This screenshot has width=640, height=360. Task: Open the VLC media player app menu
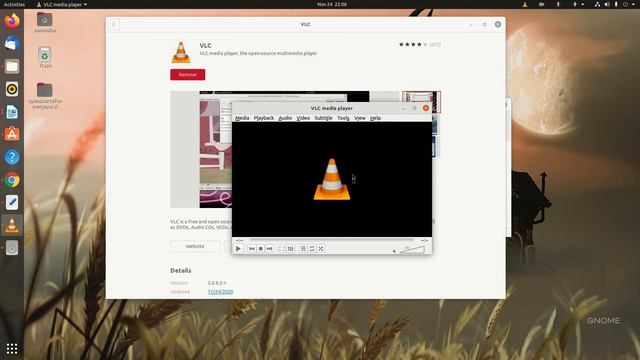(x=62, y=4)
